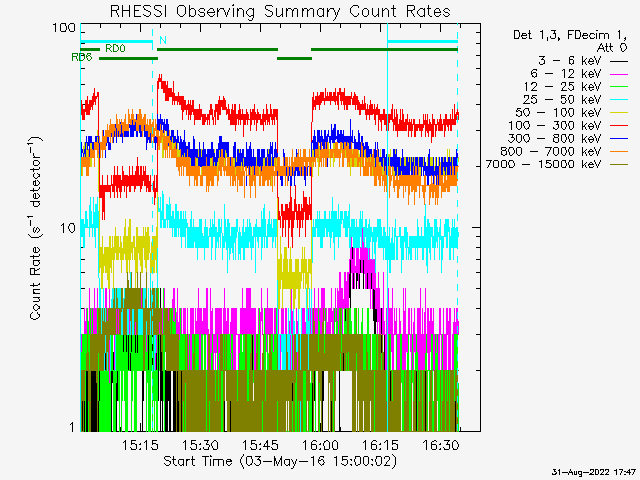
Task: Click the magenta legend line for 6 - 12 keV
Action: coord(619,74)
